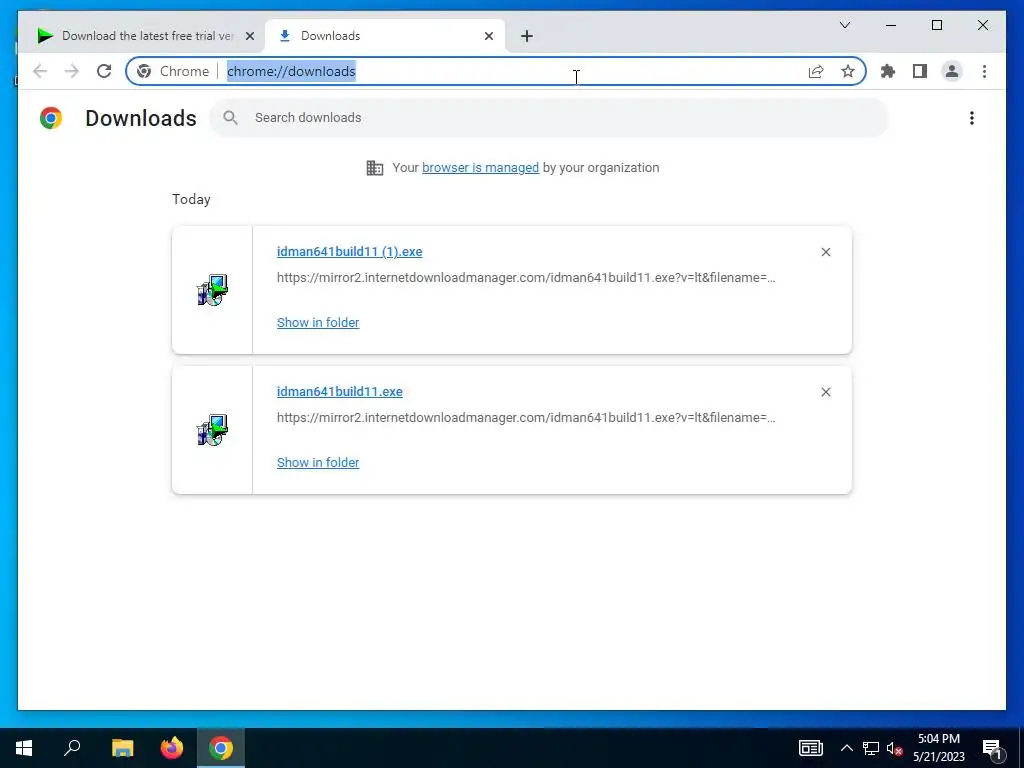The height and width of the screenshot is (768, 1024).
Task: Open the Windows Start menu
Action: coord(24,748)
